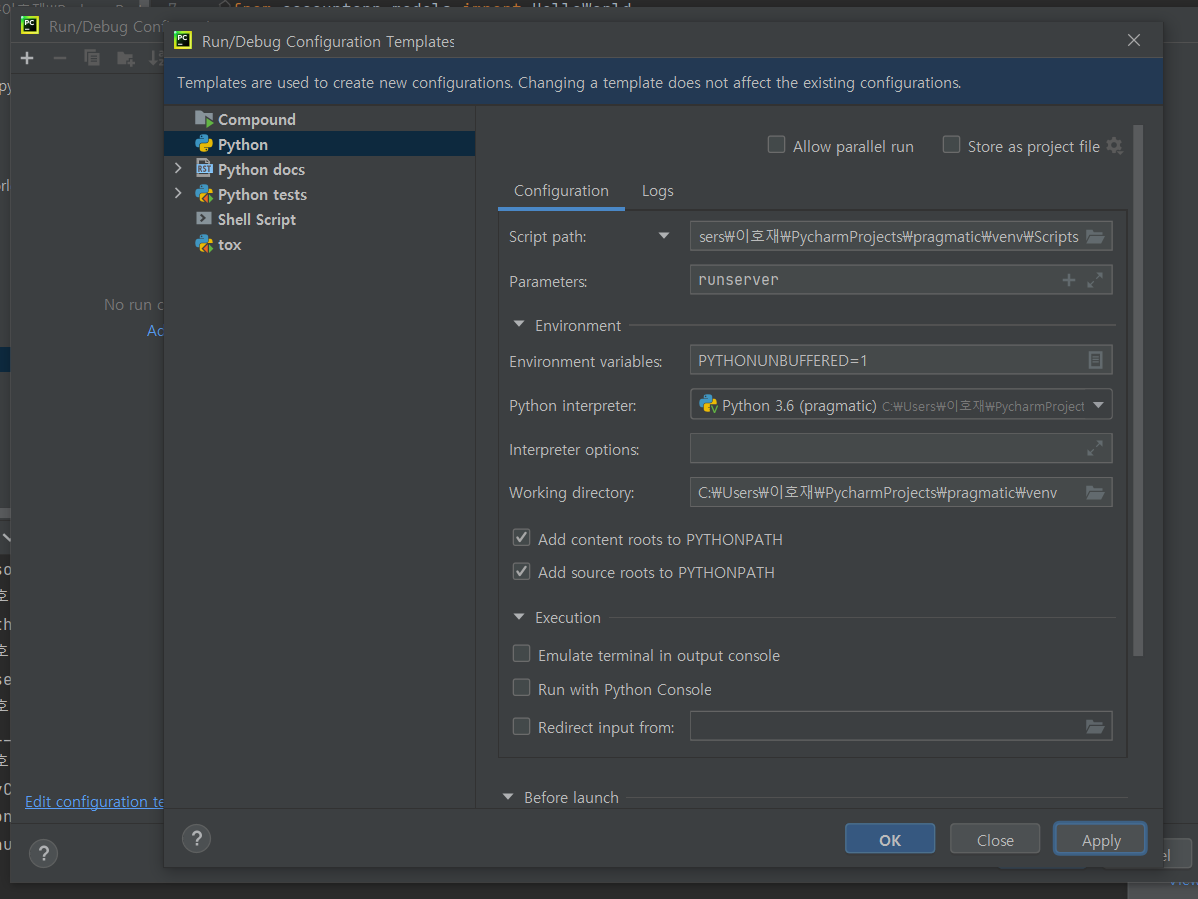Click the Apply button
The height and width of the screenshot is (899, 1198).
(x=1100, y=839)
